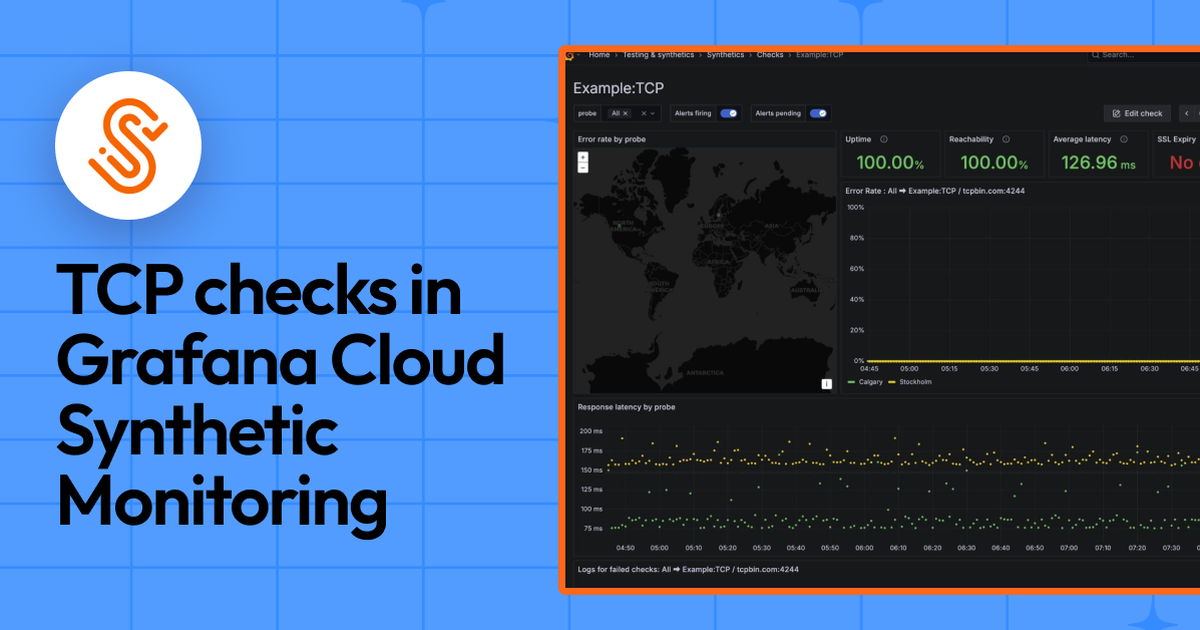Click the info icon next to Reachability
This screenshot has width=1200, height=630.
coord(1006,140)
